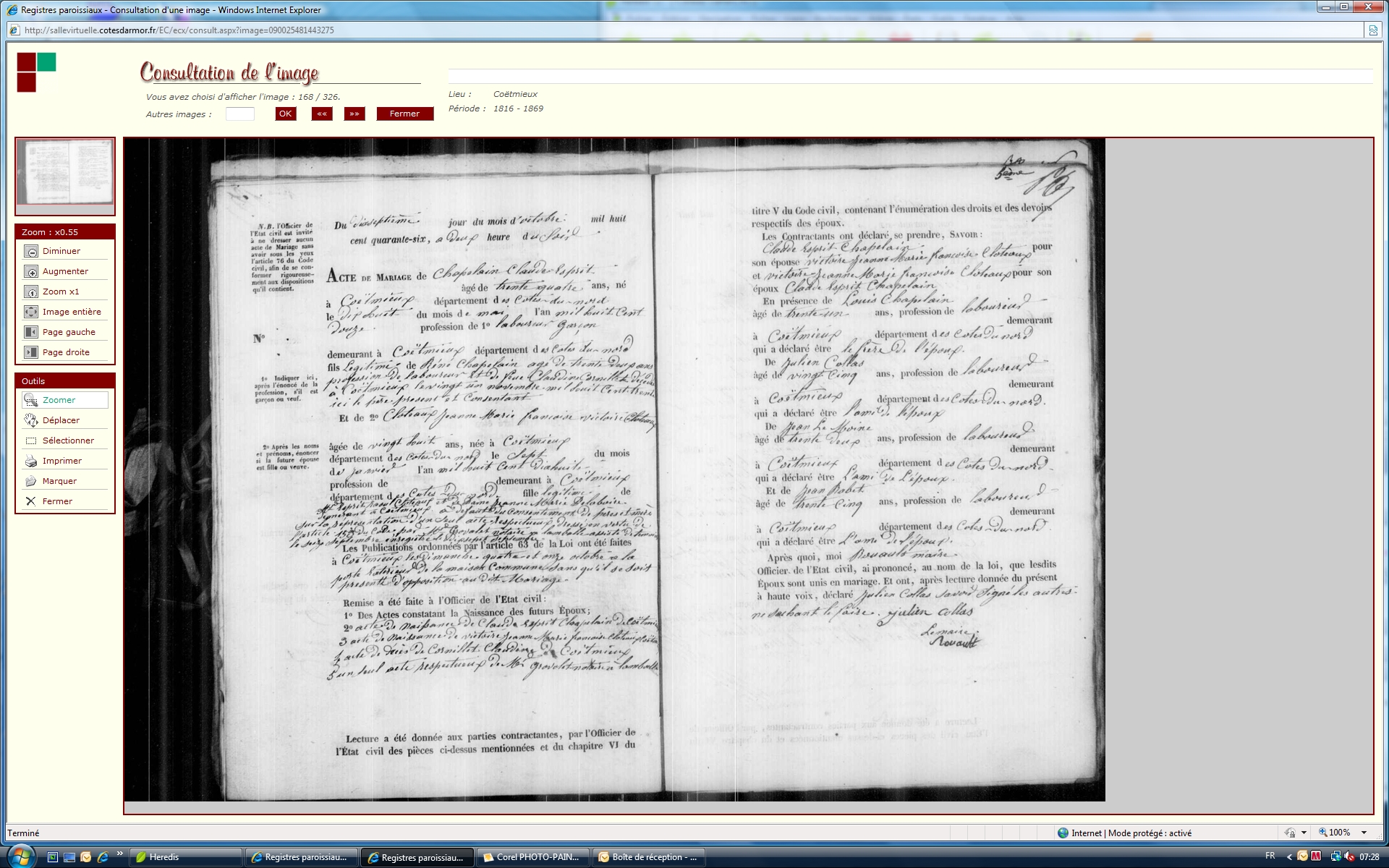This screenshot has height=868, width=1389.
Task: Activate the Zoomer magnifier tool
Action: (x=31, y=400)
